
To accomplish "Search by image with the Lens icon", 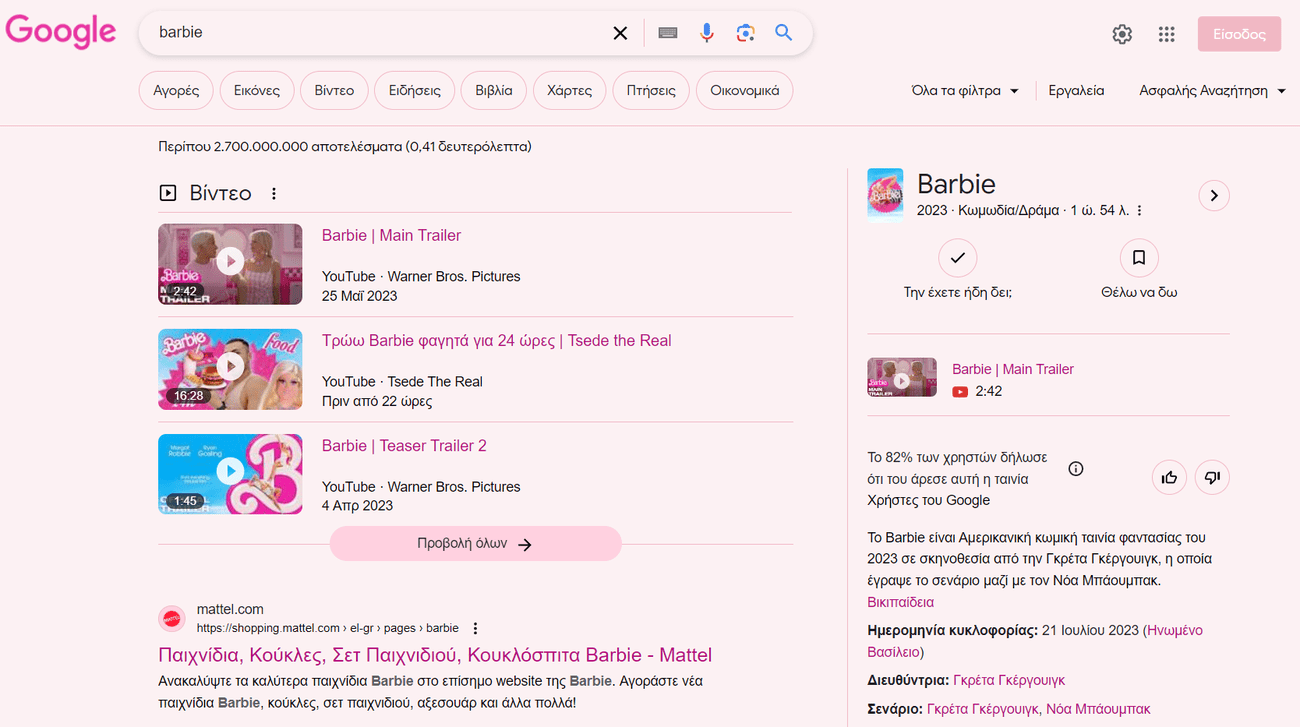I will point(745,33).
